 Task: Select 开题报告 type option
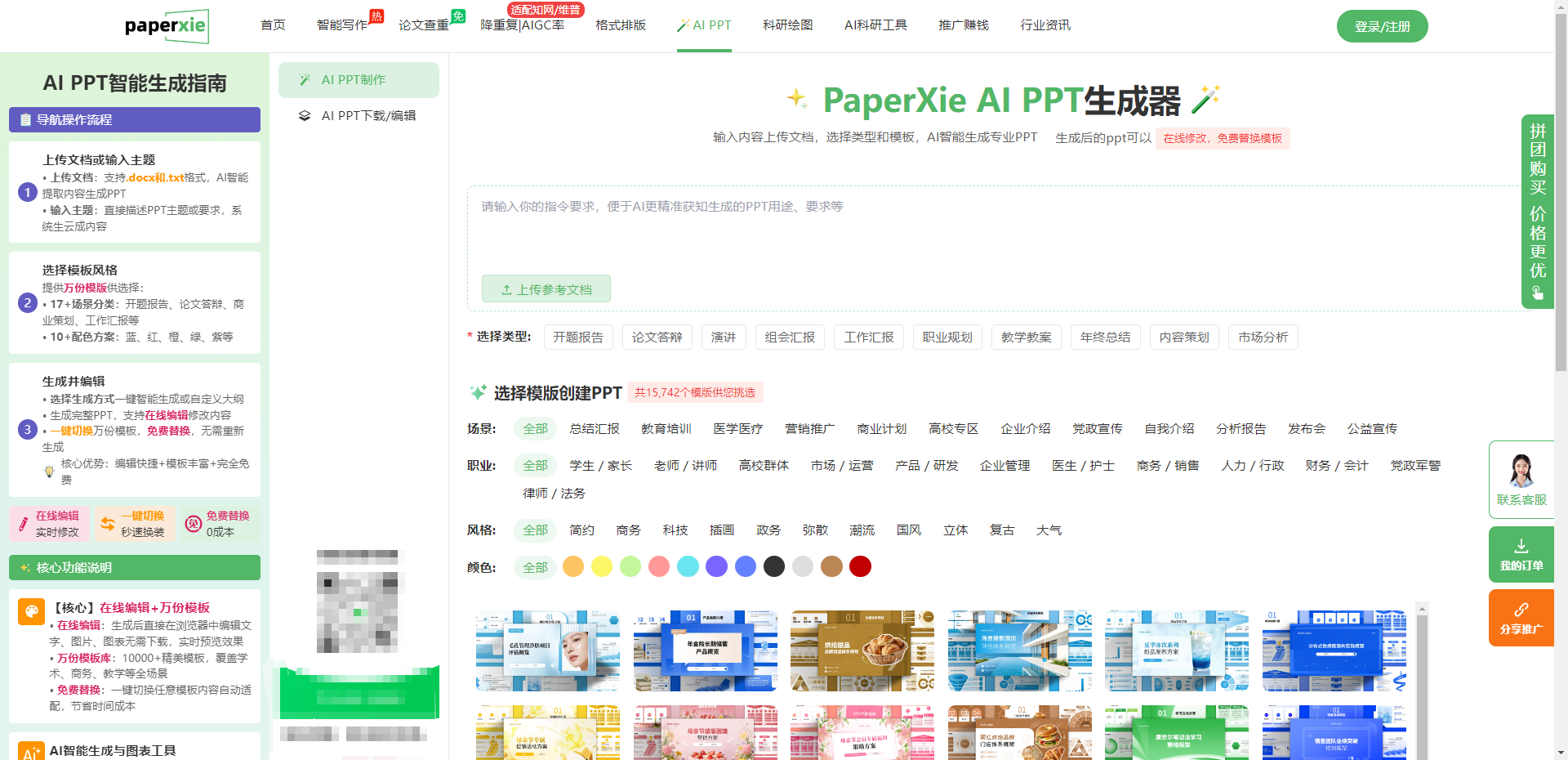[x=577, y=338]
